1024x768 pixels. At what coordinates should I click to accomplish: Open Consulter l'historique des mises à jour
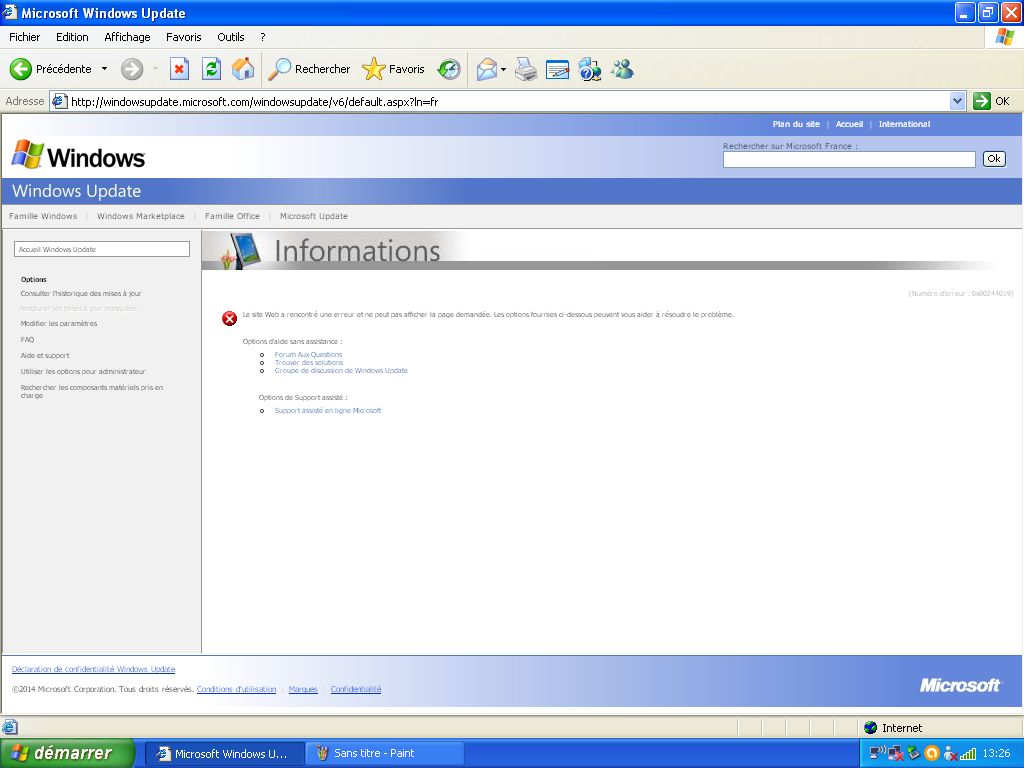tap(81, 293)
